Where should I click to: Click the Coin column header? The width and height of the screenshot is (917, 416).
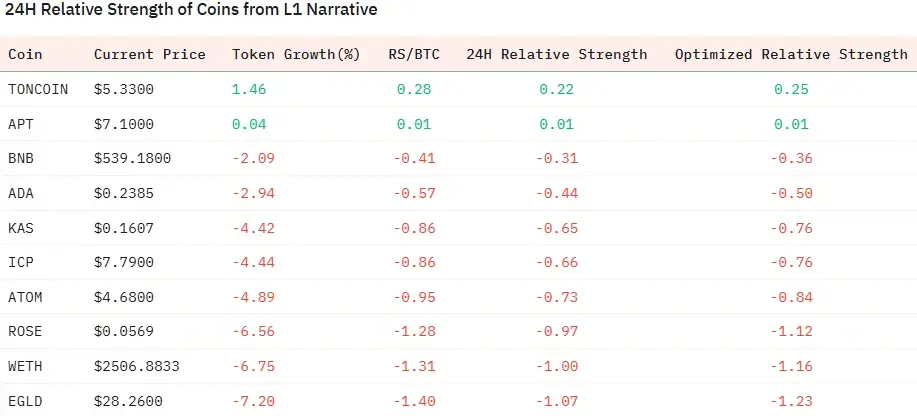[x=25, y=54]
